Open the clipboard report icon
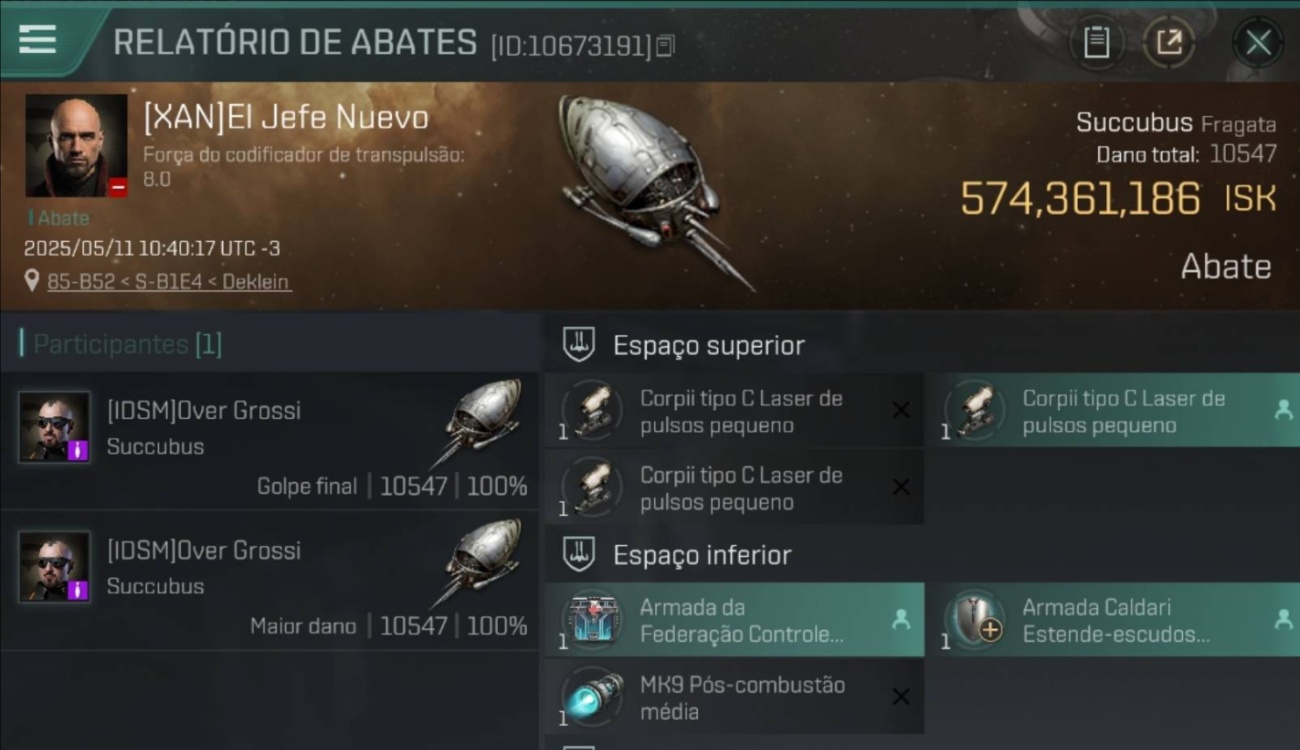 pyautogui.click(x=1096, y=43)
